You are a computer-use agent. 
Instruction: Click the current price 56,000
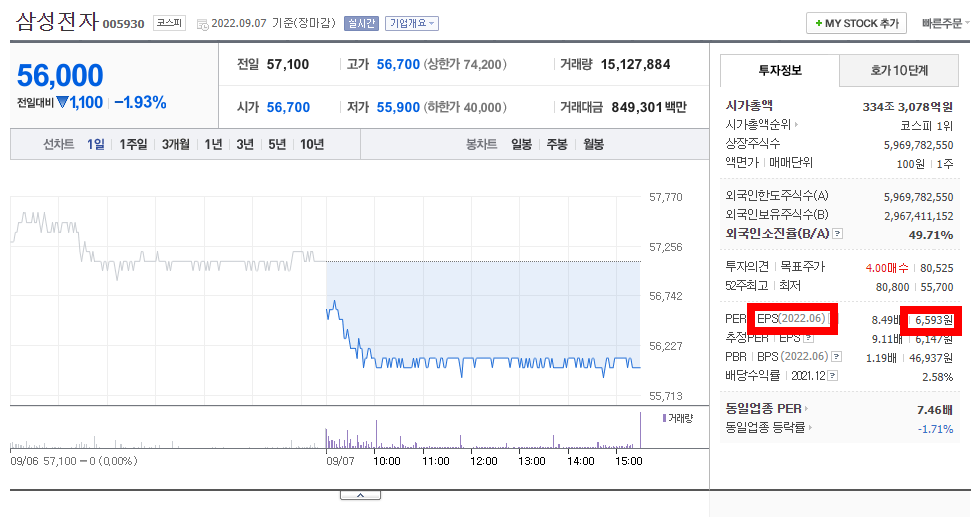[x=60, y=75]
